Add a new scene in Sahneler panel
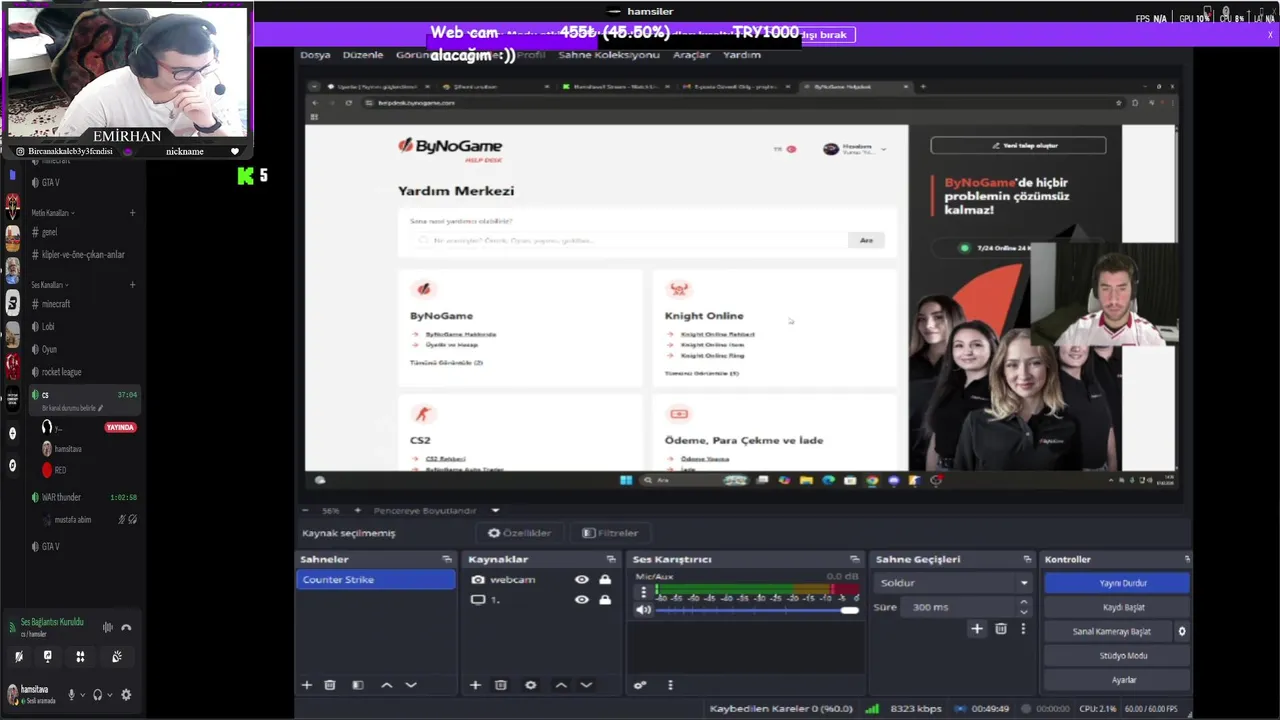This screenshot has width=1280, height=720. 307,685
